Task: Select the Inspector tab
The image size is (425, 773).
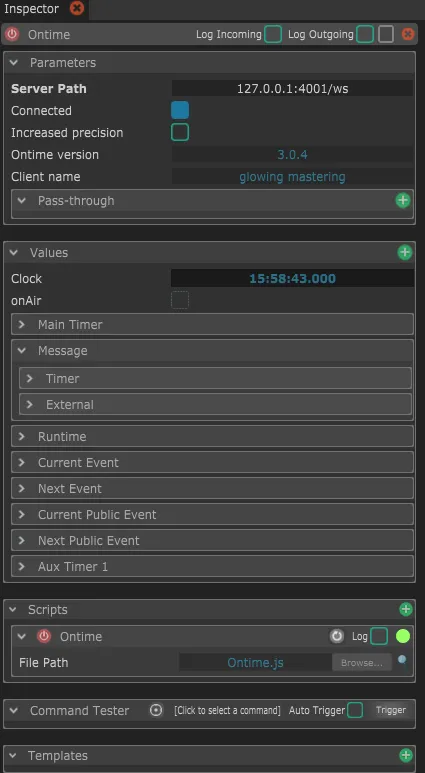Action: 32,9
